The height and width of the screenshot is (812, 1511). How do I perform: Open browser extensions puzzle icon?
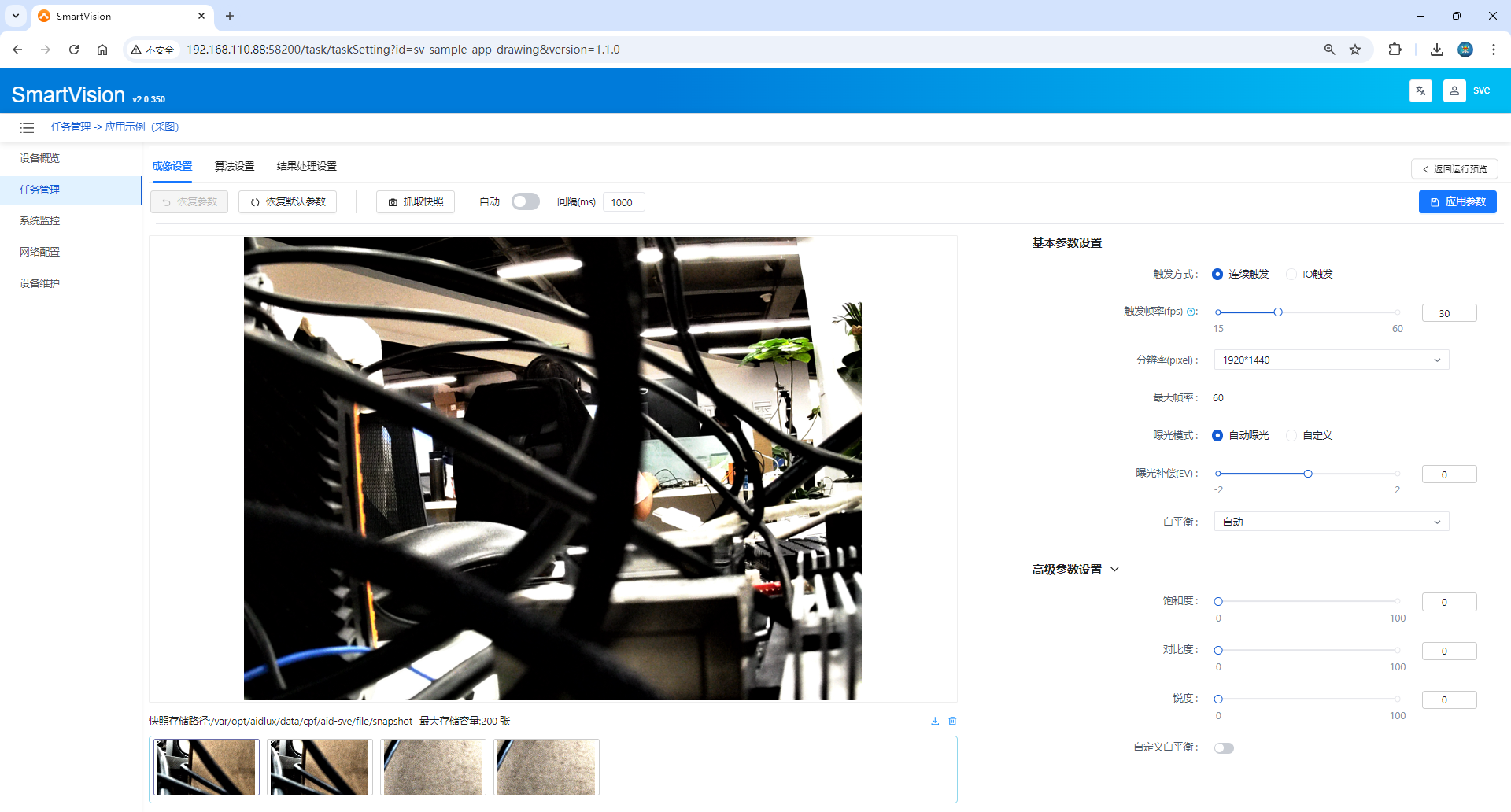tap(1395, 50)
